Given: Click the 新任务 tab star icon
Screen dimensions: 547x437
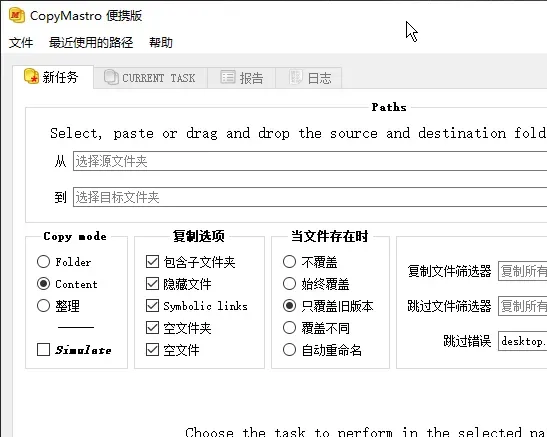Looking at the screenshot, I should click(x=31, y=76).
